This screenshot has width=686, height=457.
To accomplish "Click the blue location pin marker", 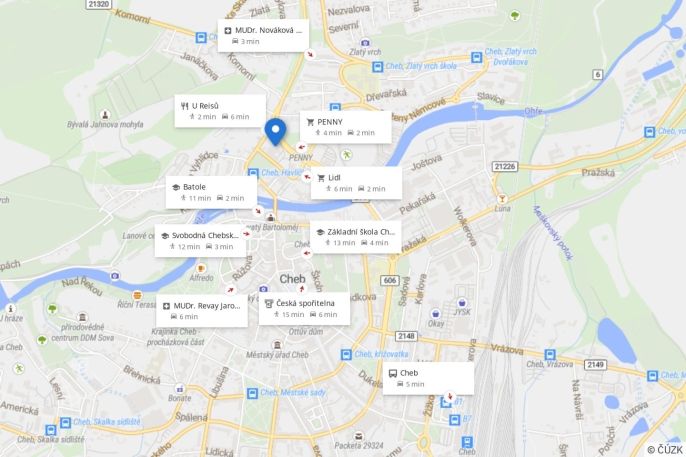I will [276, 132].
